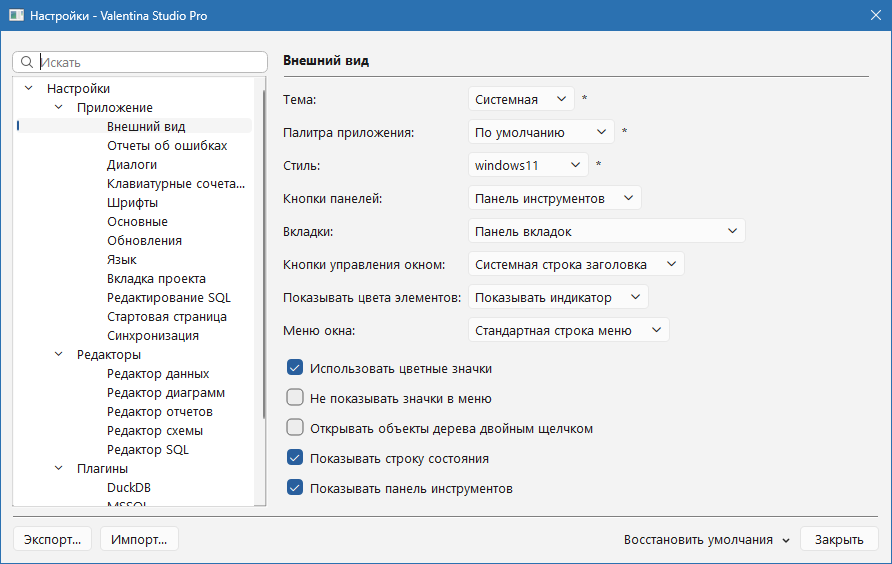The width and height of the screenshot is (892, 564).
Task: Click the 'Меню окна:' label
Action: [319, 331]
